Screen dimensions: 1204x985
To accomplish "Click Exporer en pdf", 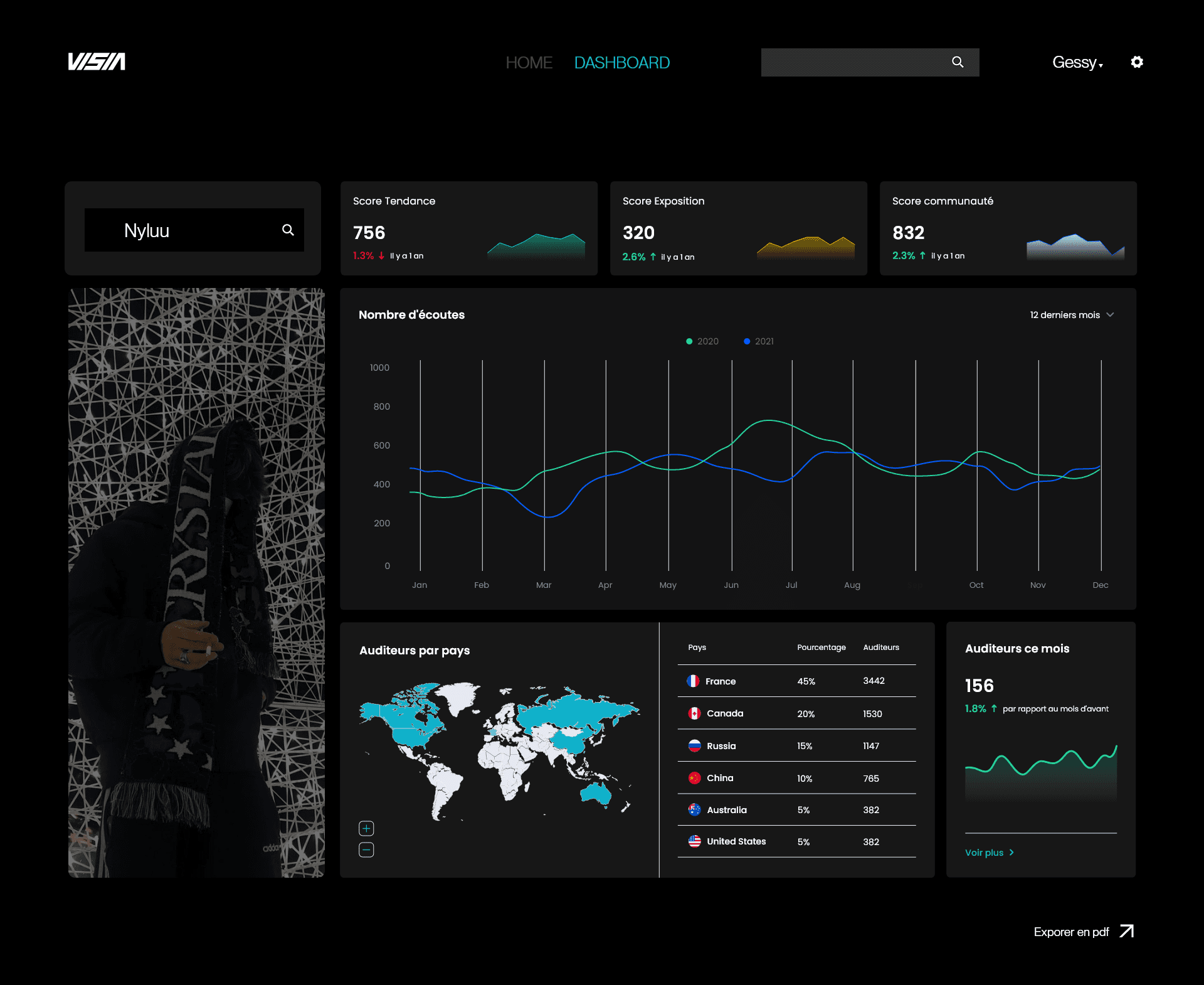I will click(1071, 932).
